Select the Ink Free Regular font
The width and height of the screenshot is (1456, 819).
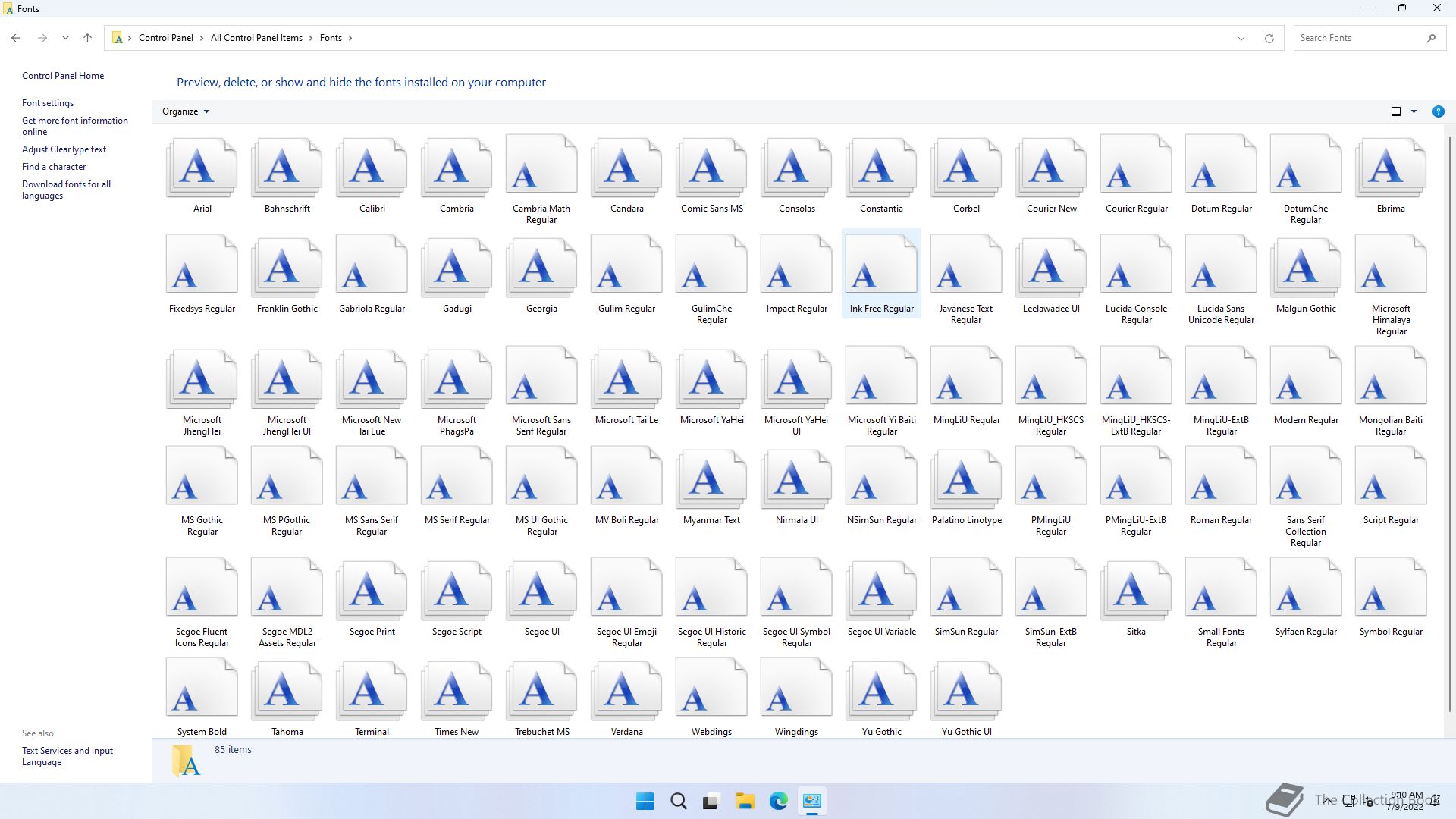click(x=881, y=275)
